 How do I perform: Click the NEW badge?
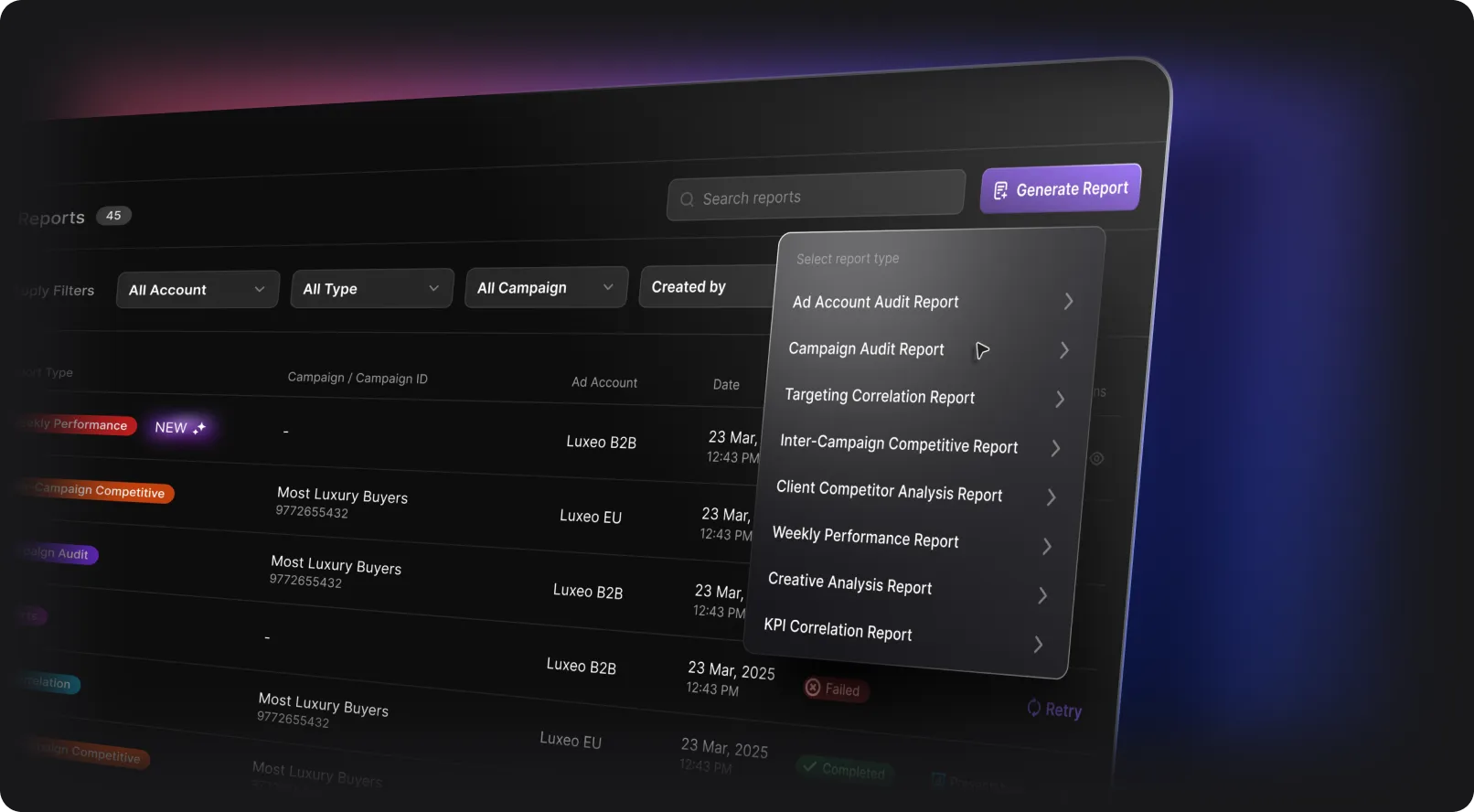(180, 427)
